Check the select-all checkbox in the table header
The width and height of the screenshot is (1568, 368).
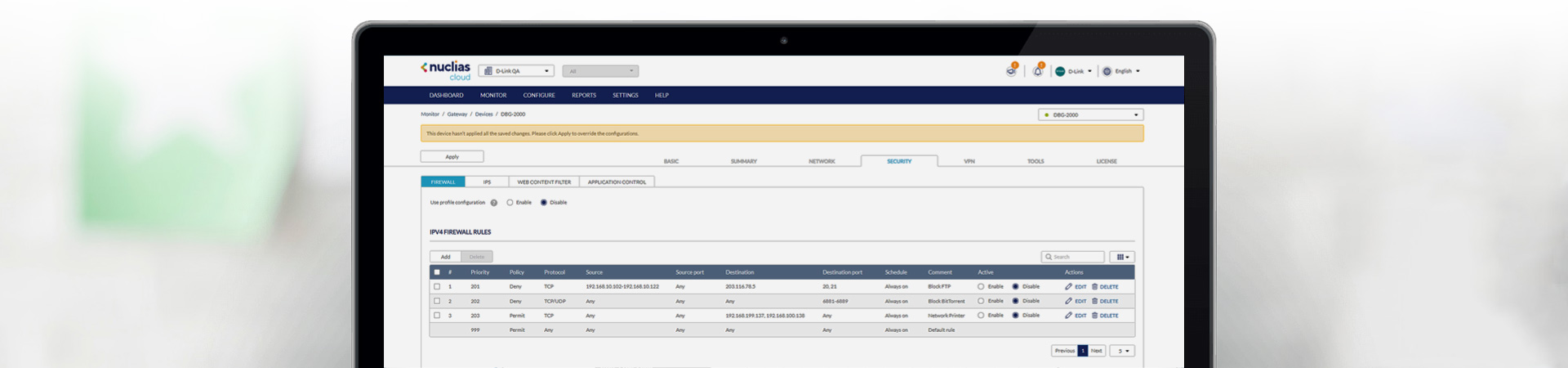pos(437,272)
